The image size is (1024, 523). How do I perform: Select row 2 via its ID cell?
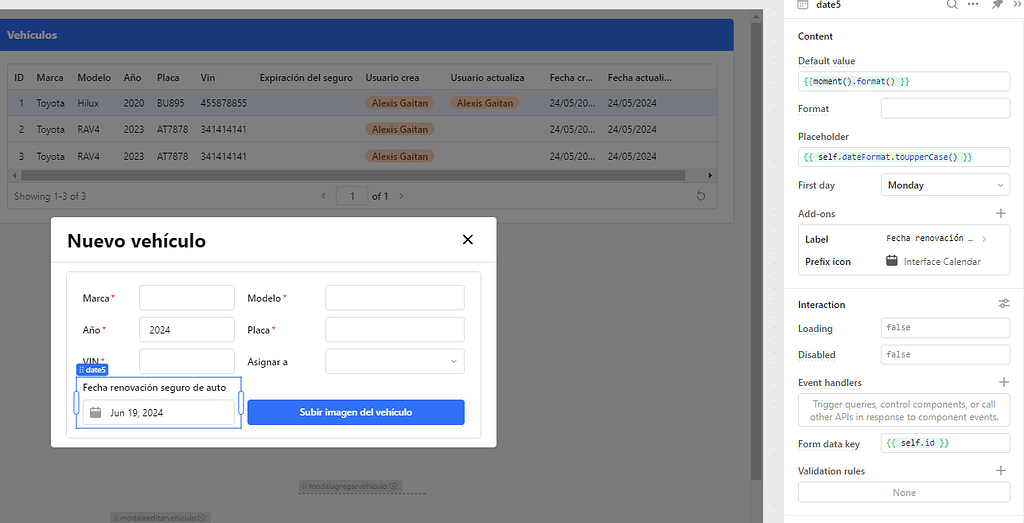point(21,129)
